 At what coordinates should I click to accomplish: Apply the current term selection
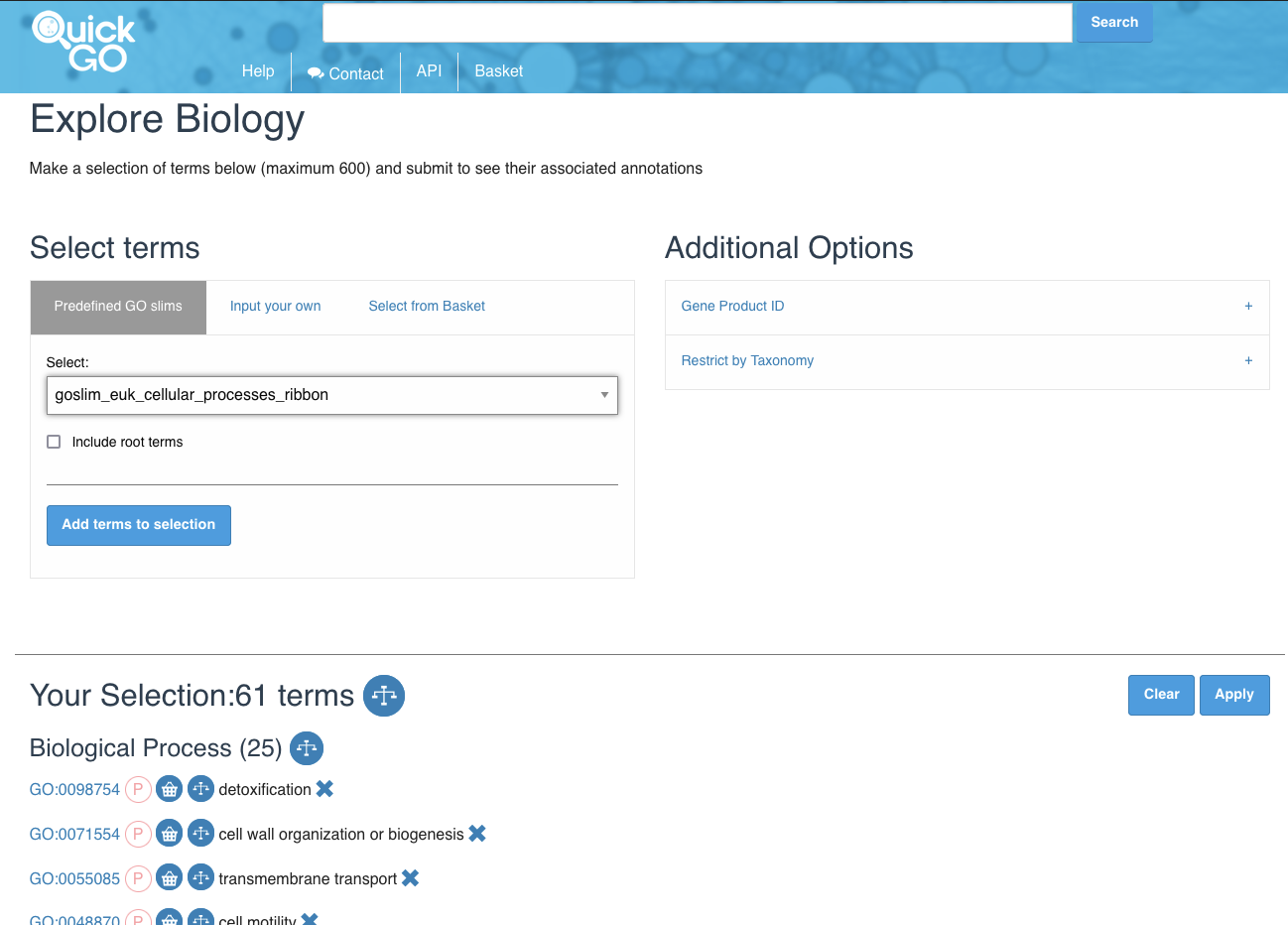[x=1233, y=695]
